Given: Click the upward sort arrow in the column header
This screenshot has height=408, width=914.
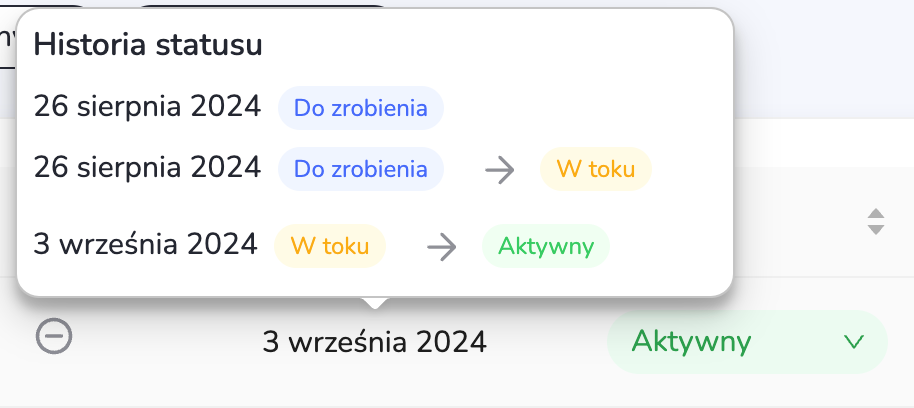Looking at the screenshot, I should point(876,215).
